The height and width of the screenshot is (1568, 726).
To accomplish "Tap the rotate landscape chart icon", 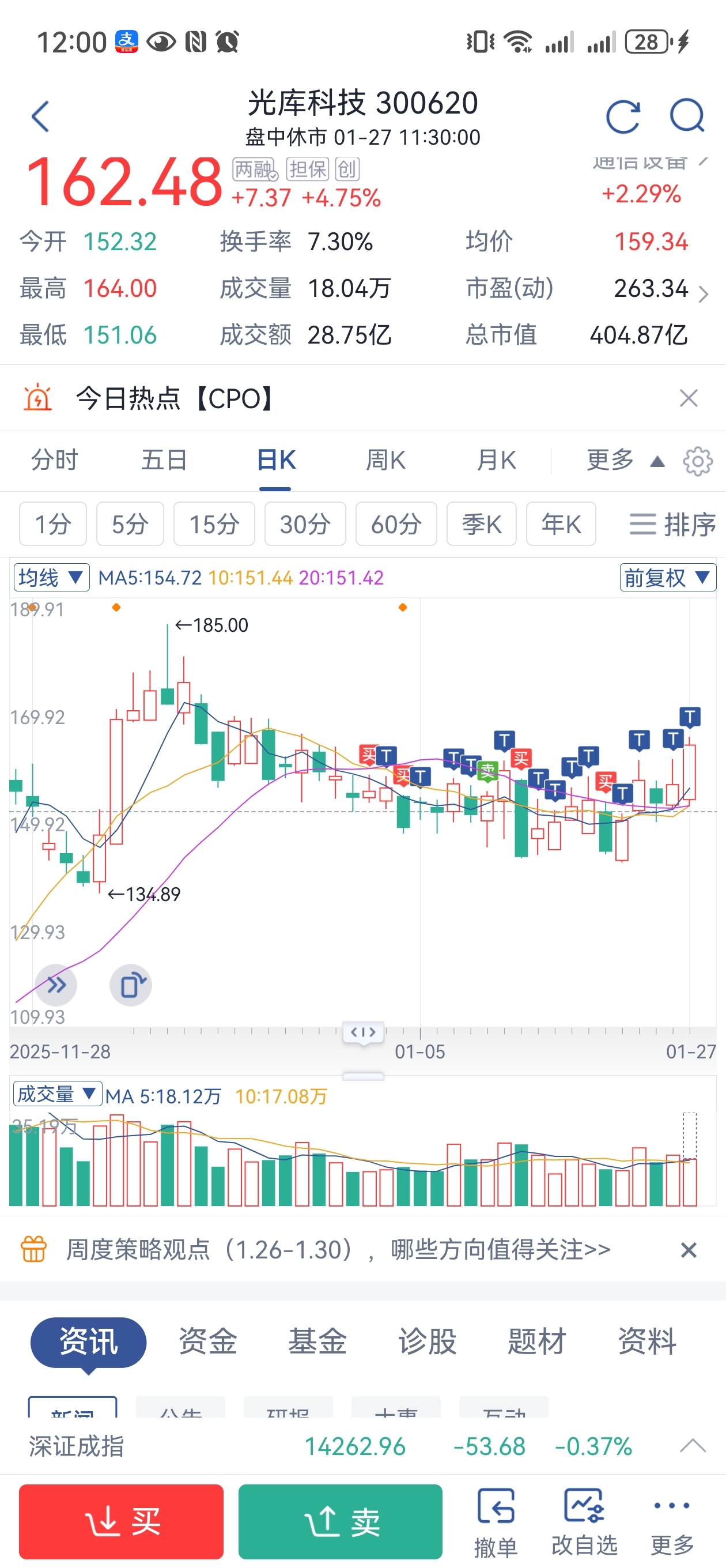I will pyautogui.click(x=131, y=984).
